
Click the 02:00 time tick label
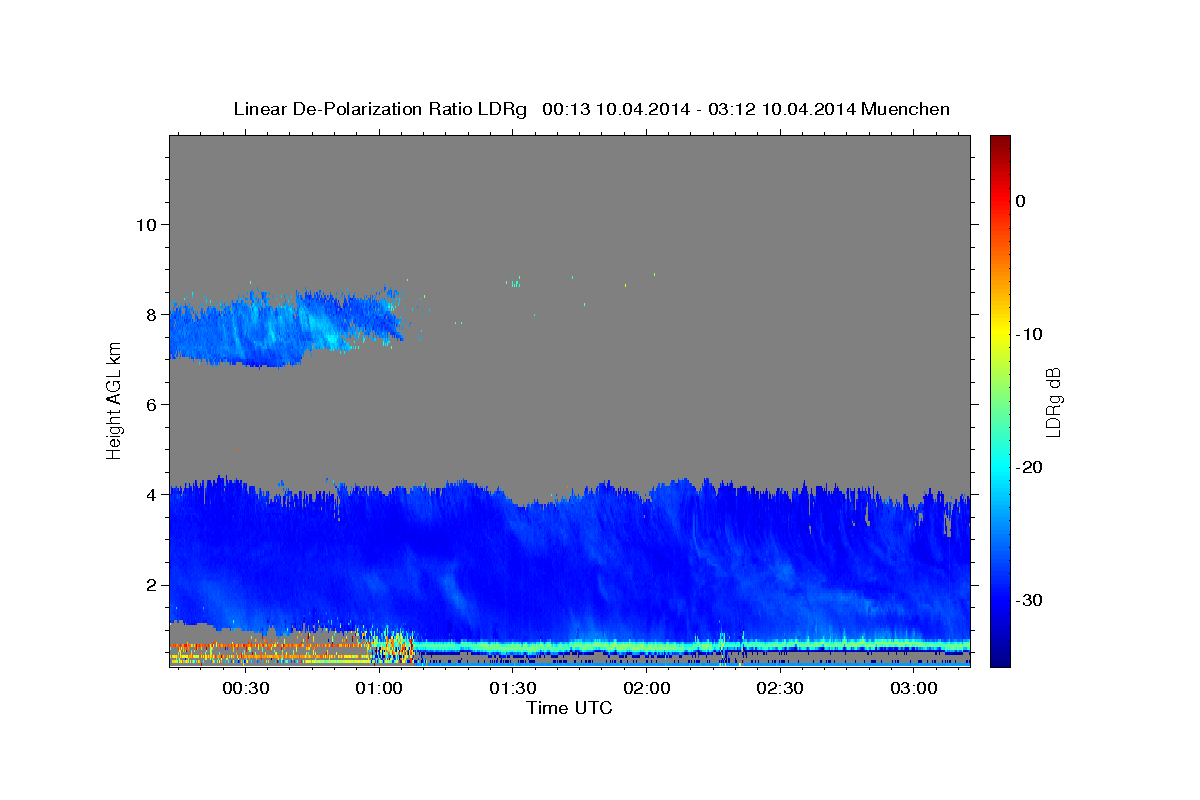coord(647,688)
